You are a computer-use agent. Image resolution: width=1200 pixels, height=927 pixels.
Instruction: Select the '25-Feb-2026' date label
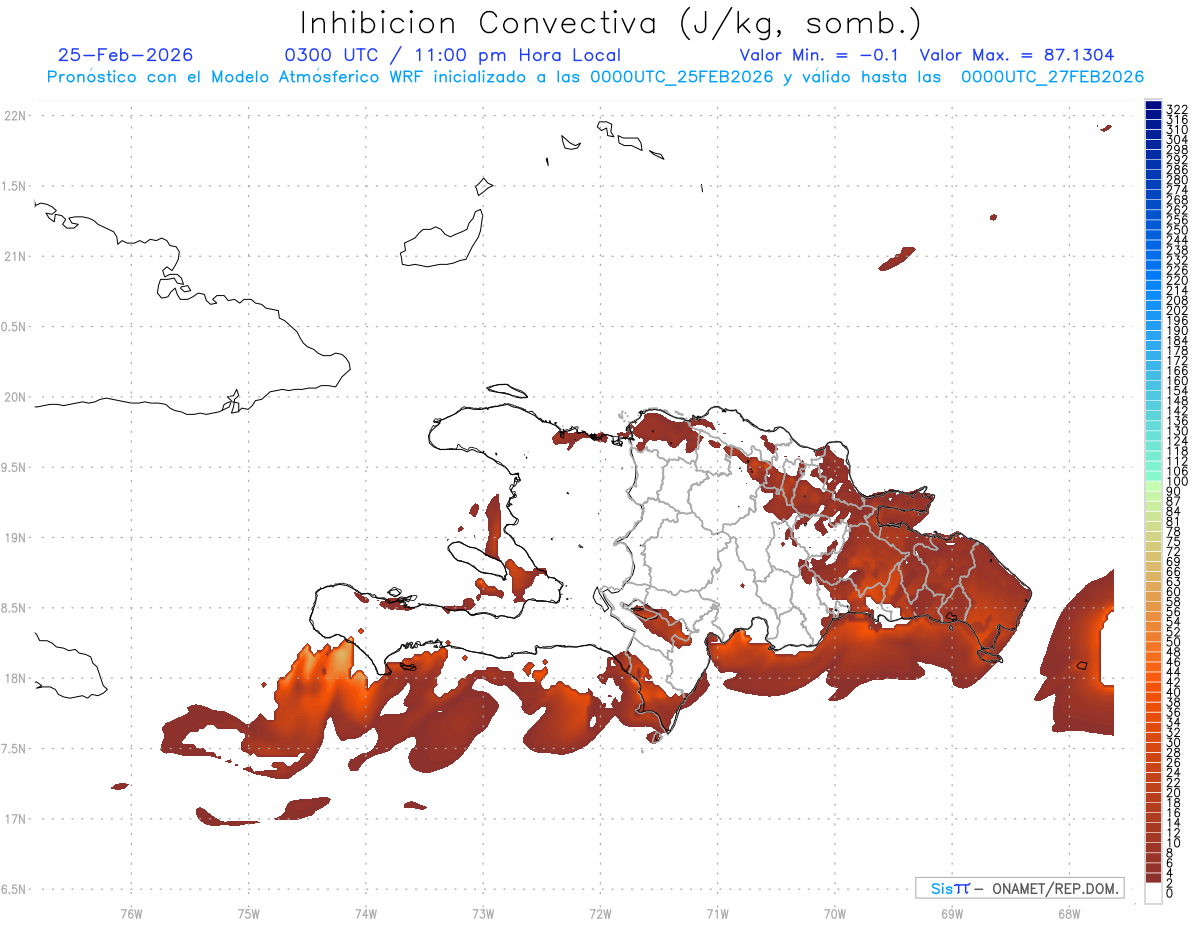[x=126, y=56]
